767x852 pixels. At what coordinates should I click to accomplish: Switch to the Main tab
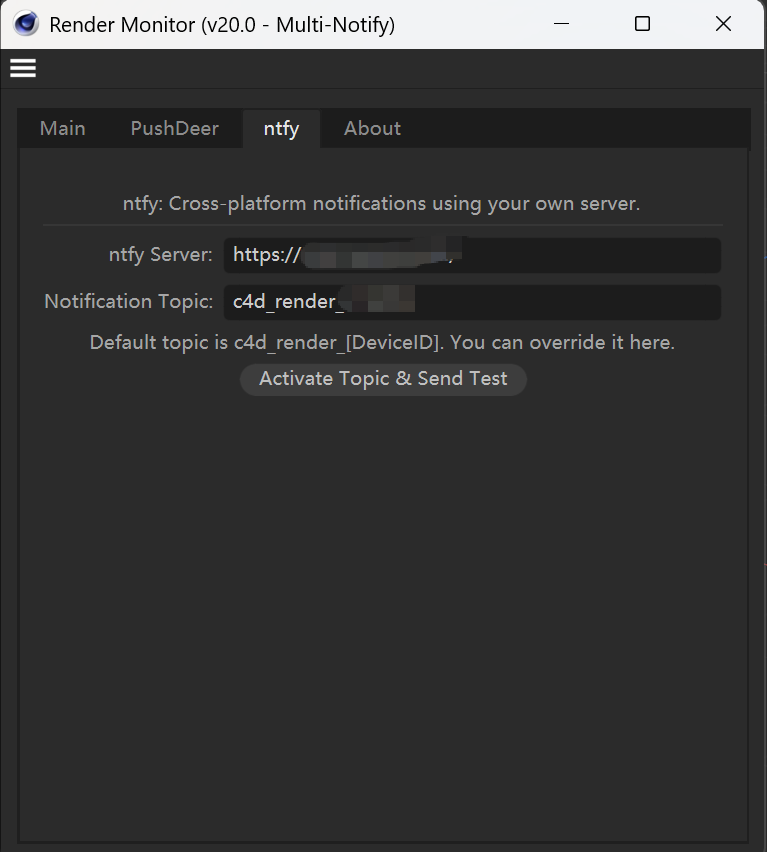coord(62,129)
